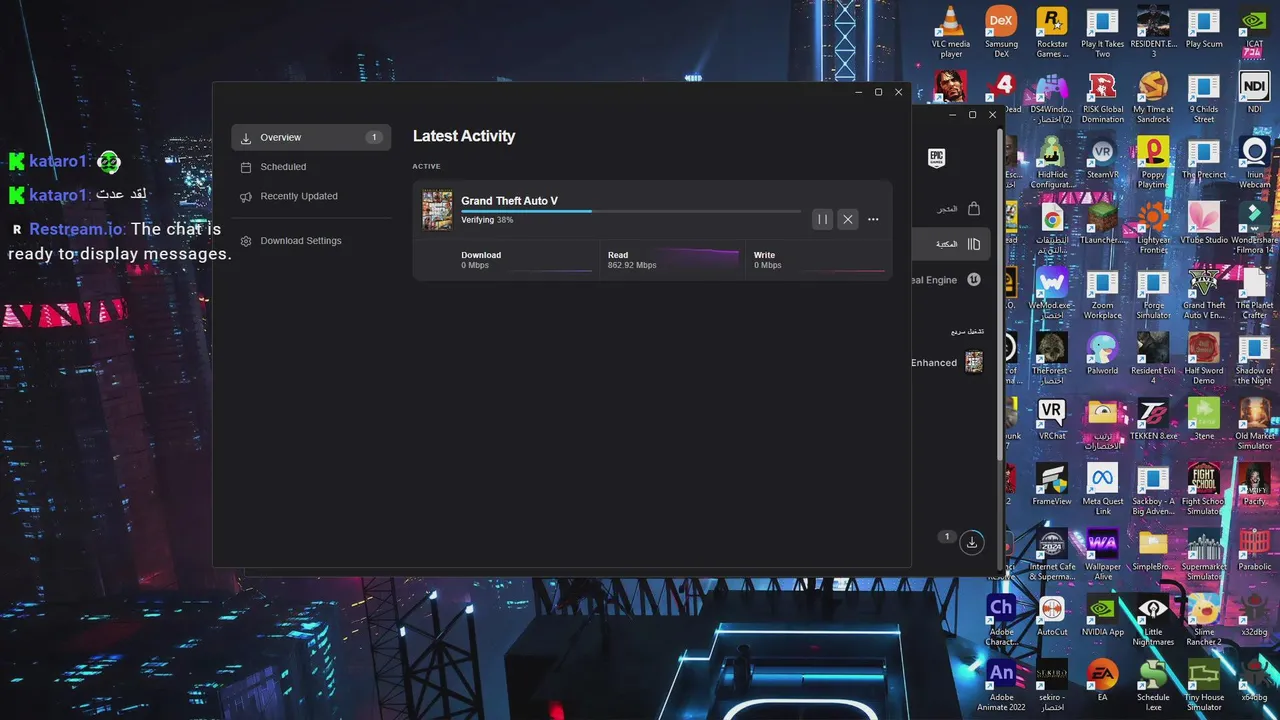1280x720 pixels.
Task: Select the HidHide Configuration icon
Action: click(1052, 163)
